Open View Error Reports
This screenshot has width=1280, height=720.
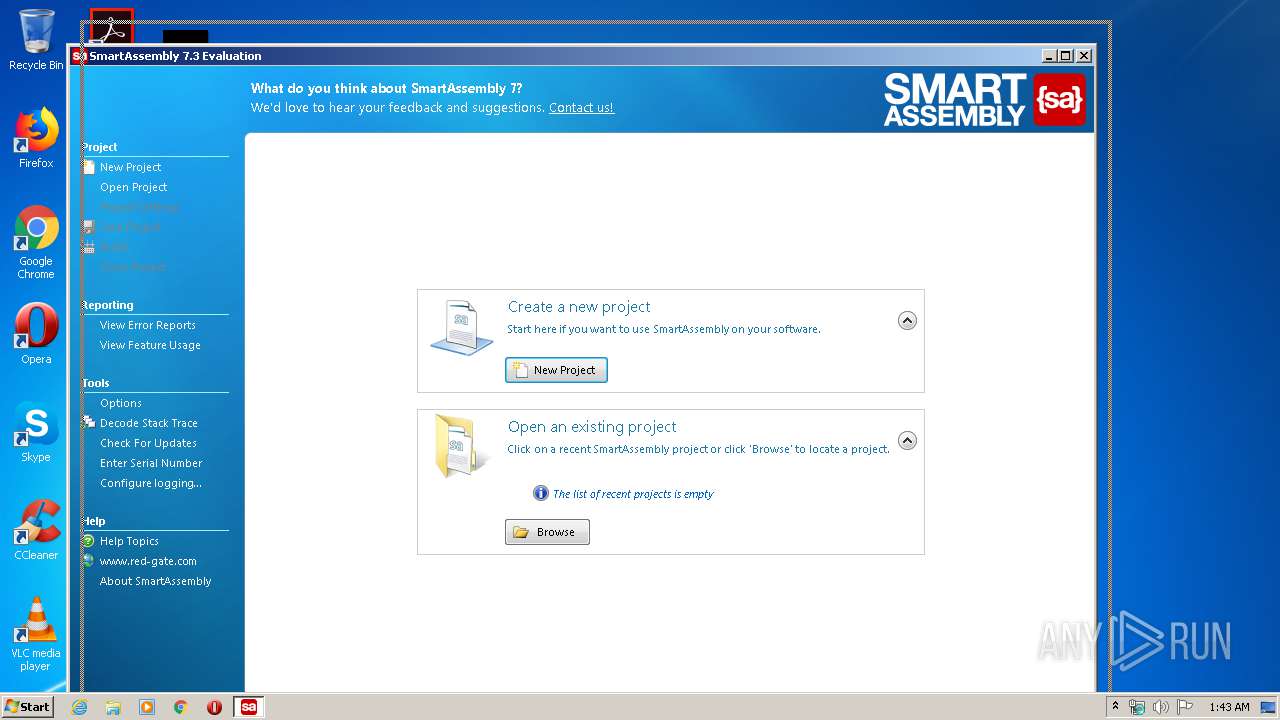147,325
